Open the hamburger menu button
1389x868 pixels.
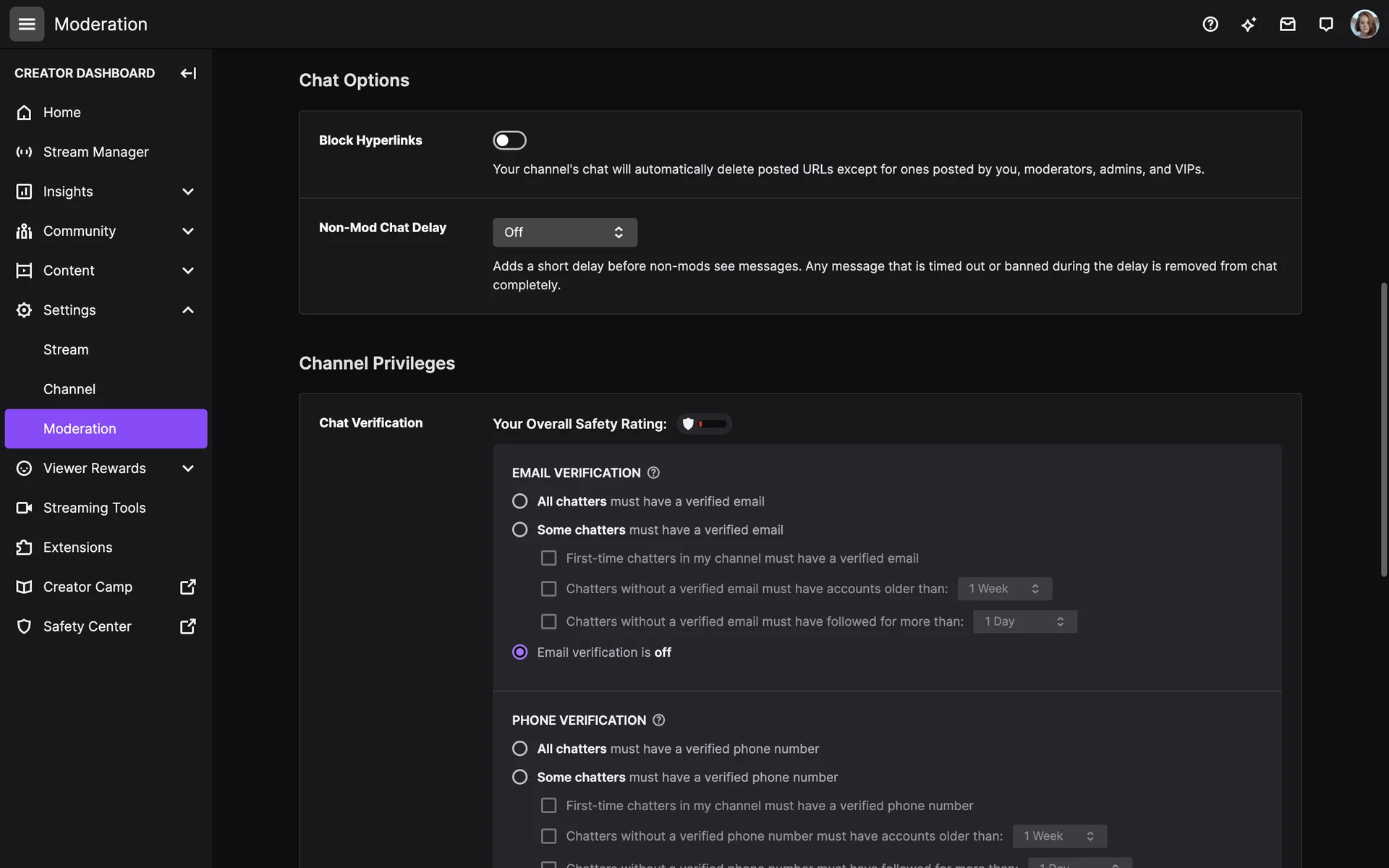point(27,24)
